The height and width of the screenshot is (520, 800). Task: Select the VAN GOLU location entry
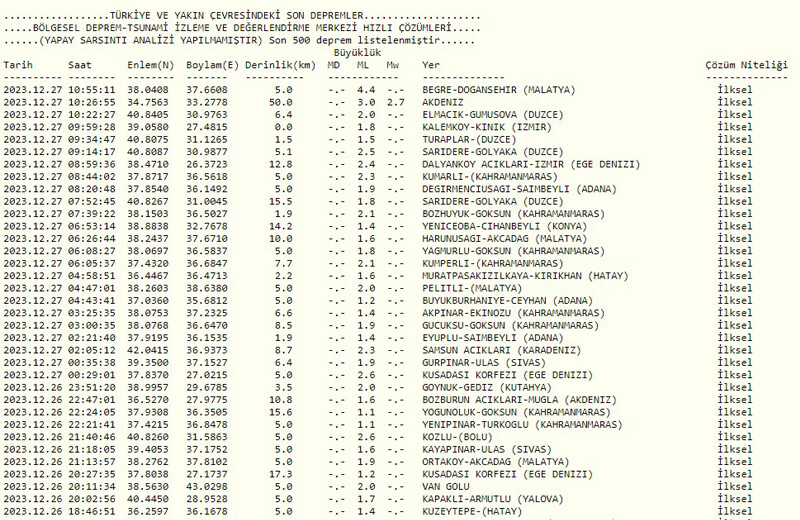(446, 486)
